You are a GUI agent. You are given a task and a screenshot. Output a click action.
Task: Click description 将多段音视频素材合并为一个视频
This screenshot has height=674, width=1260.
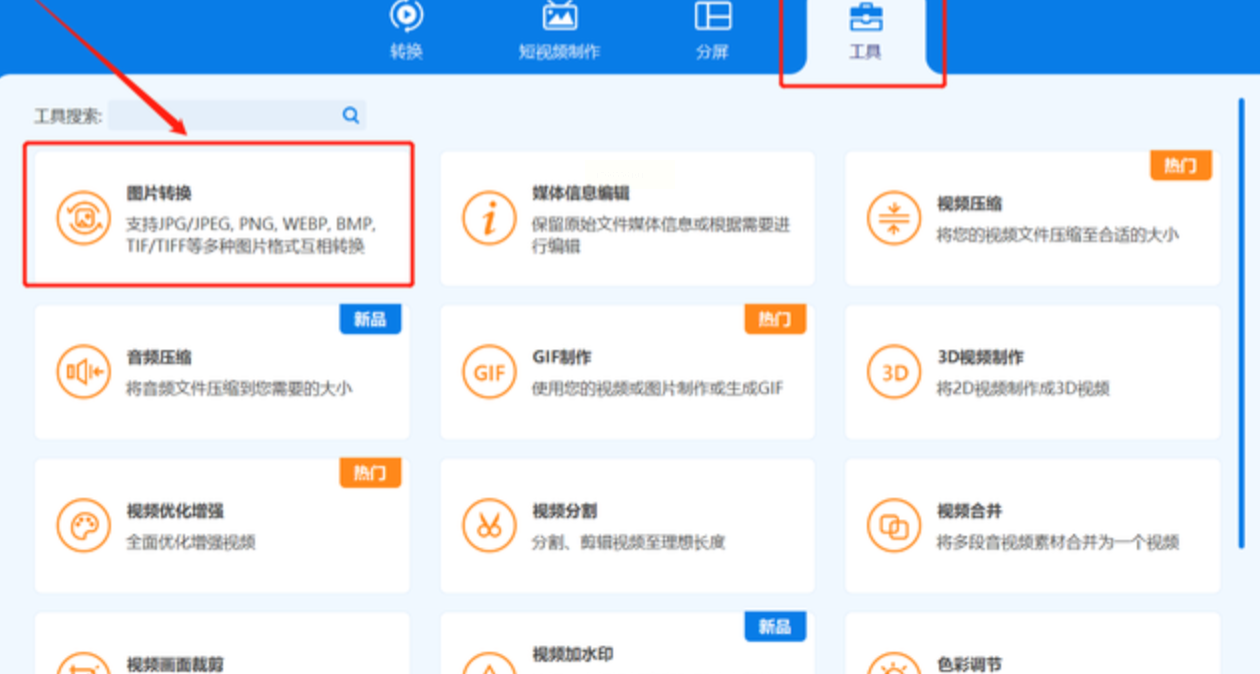[1058, 542]
